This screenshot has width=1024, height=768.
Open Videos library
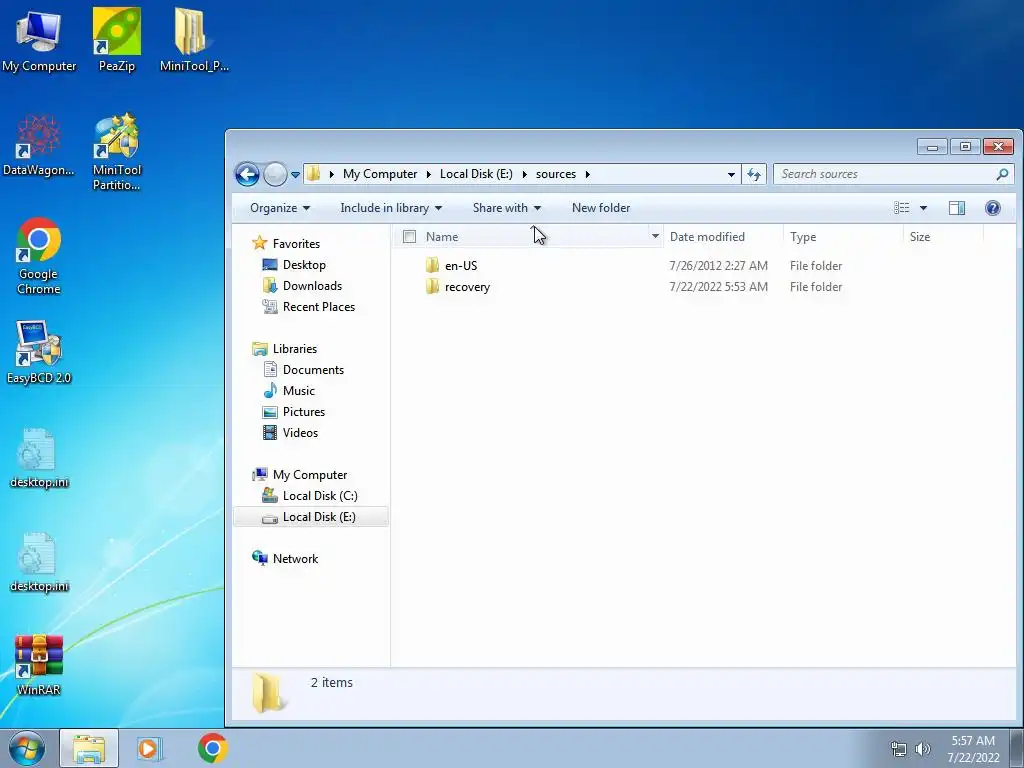[x=300, y=432]
